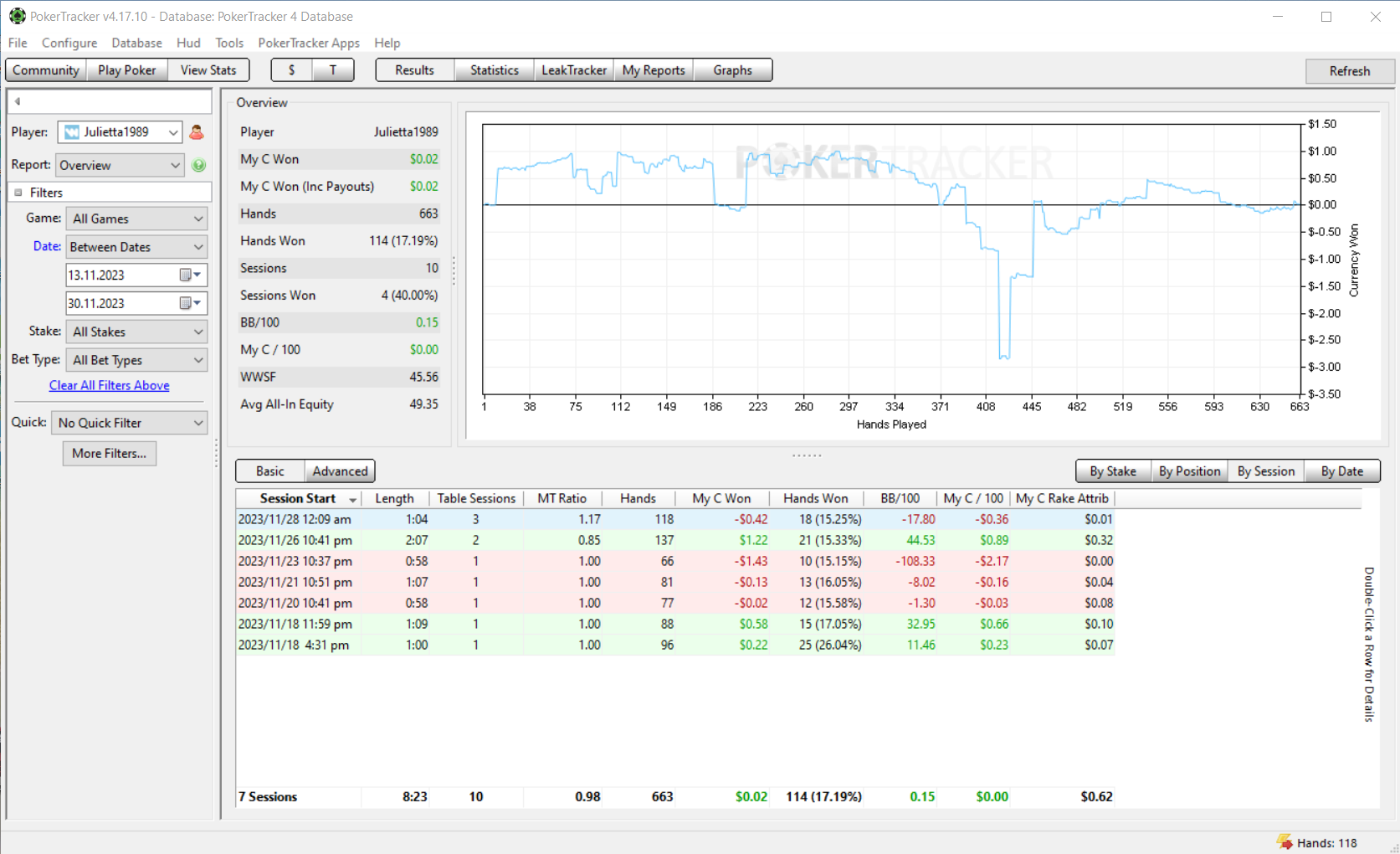
Task: Sort by My C Rake Attrib column
Action: pyautogui.click(x=1062, y=498)
